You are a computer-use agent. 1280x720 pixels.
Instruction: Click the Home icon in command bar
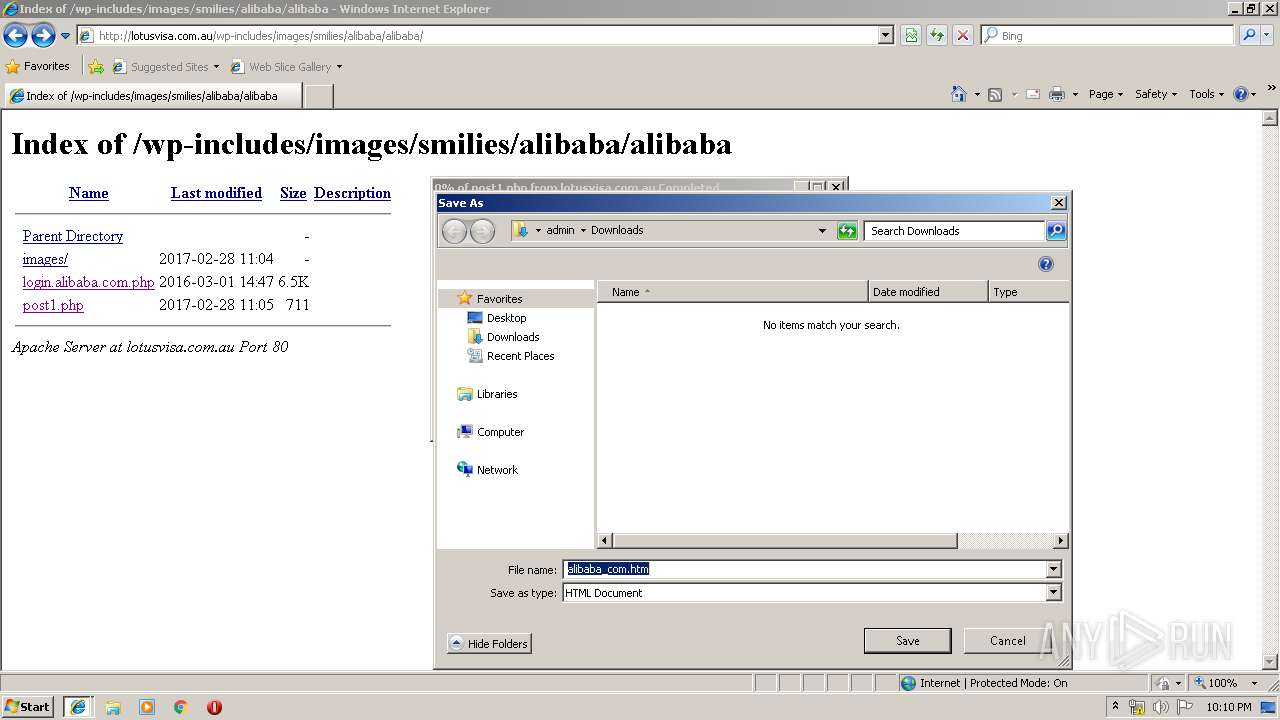pos(959,94)
